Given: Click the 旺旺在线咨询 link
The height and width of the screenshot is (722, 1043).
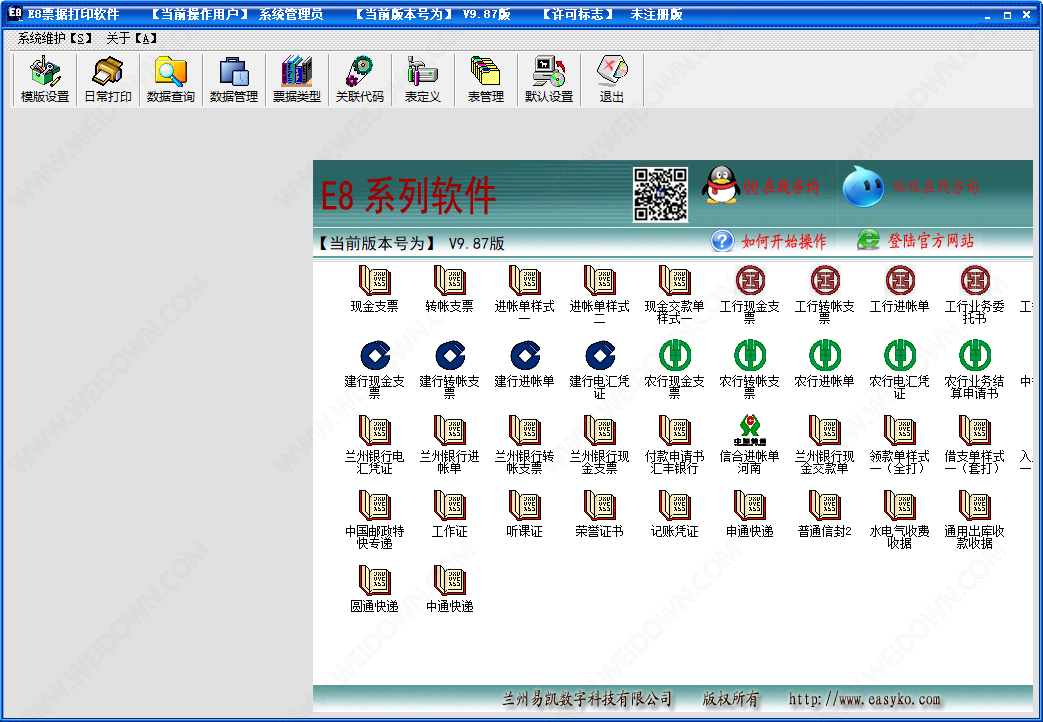Looking at the screenshot, I should (911, 186).
